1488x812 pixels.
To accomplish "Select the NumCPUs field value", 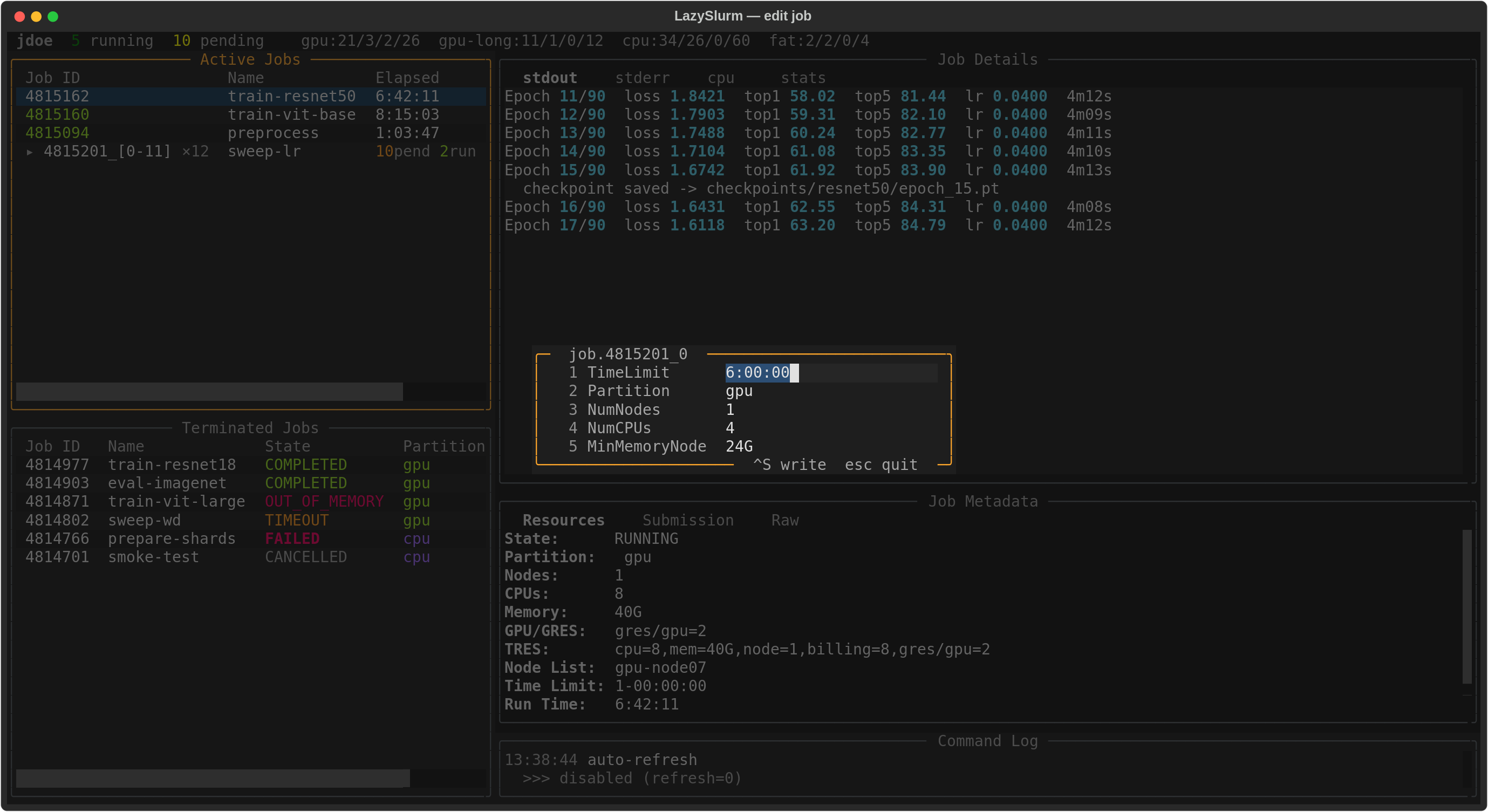I will click(x=729, y=428).
